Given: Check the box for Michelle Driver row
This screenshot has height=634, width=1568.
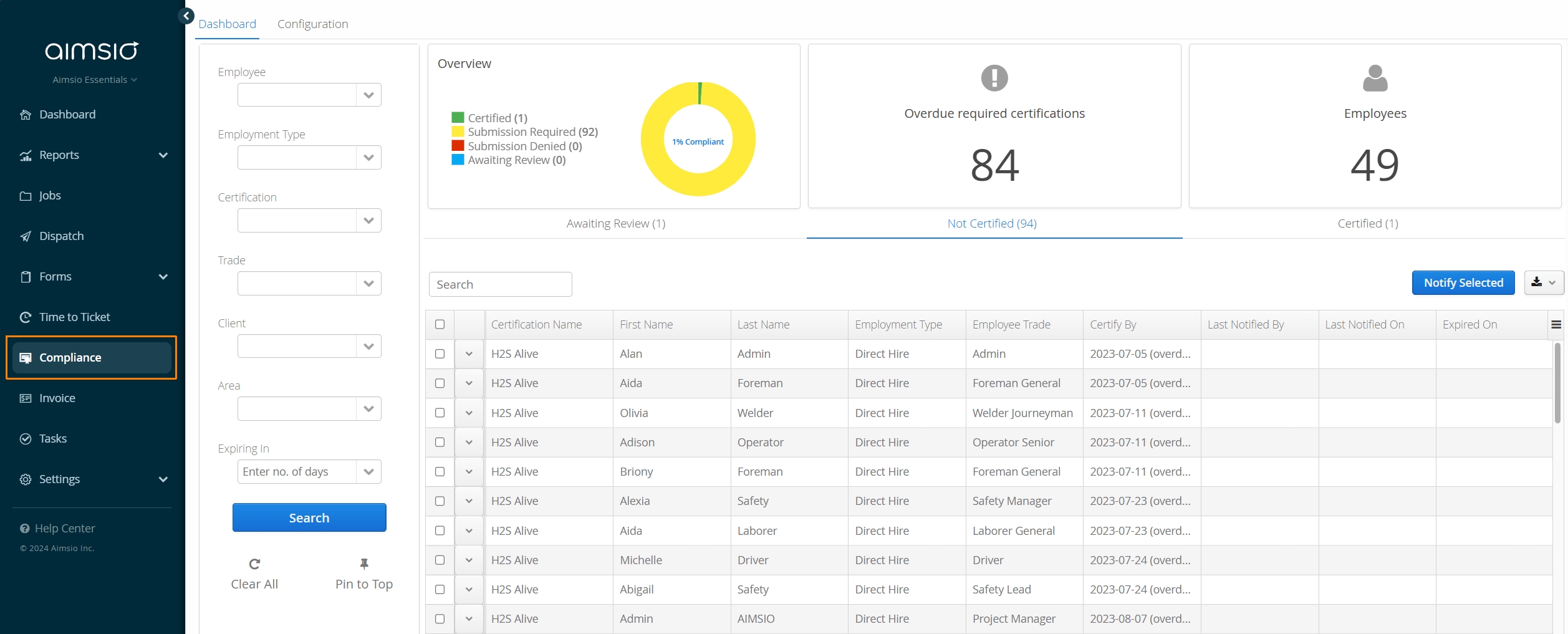Looking at the screenshot, I should [440, 560].
